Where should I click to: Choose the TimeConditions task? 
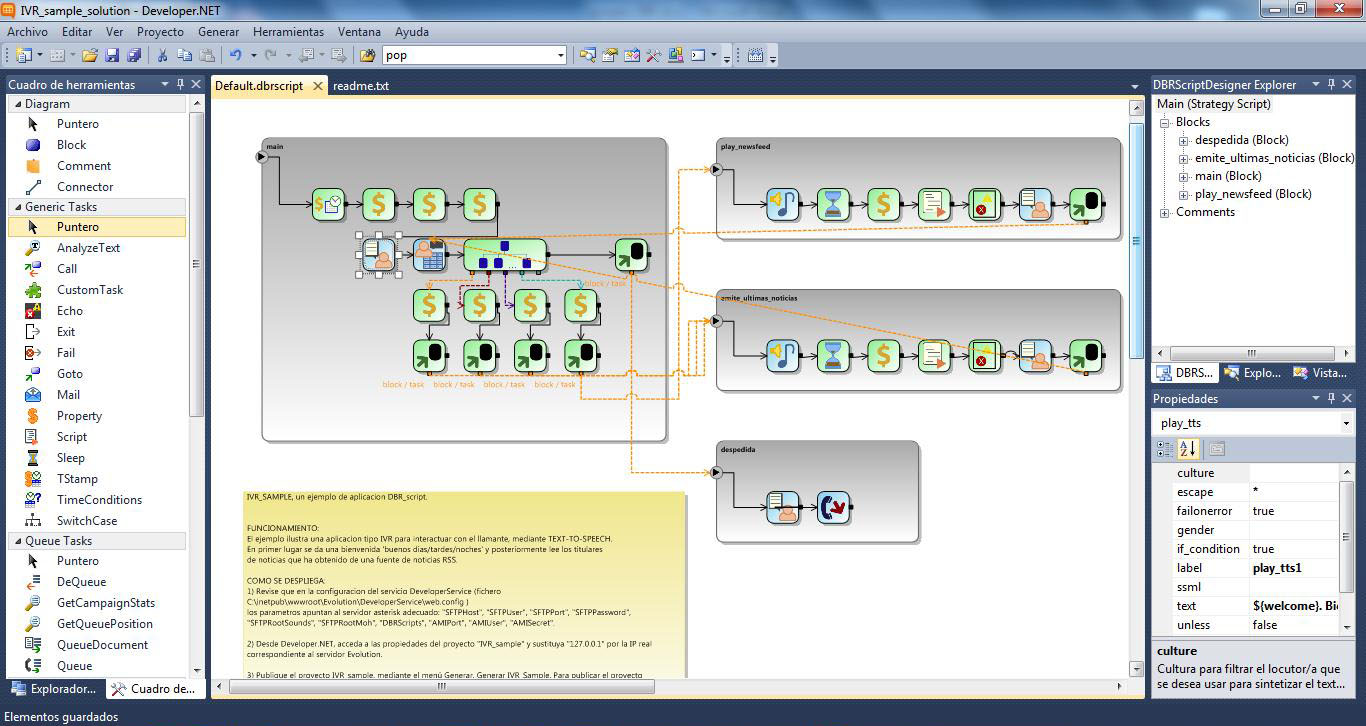pos(99,500)
